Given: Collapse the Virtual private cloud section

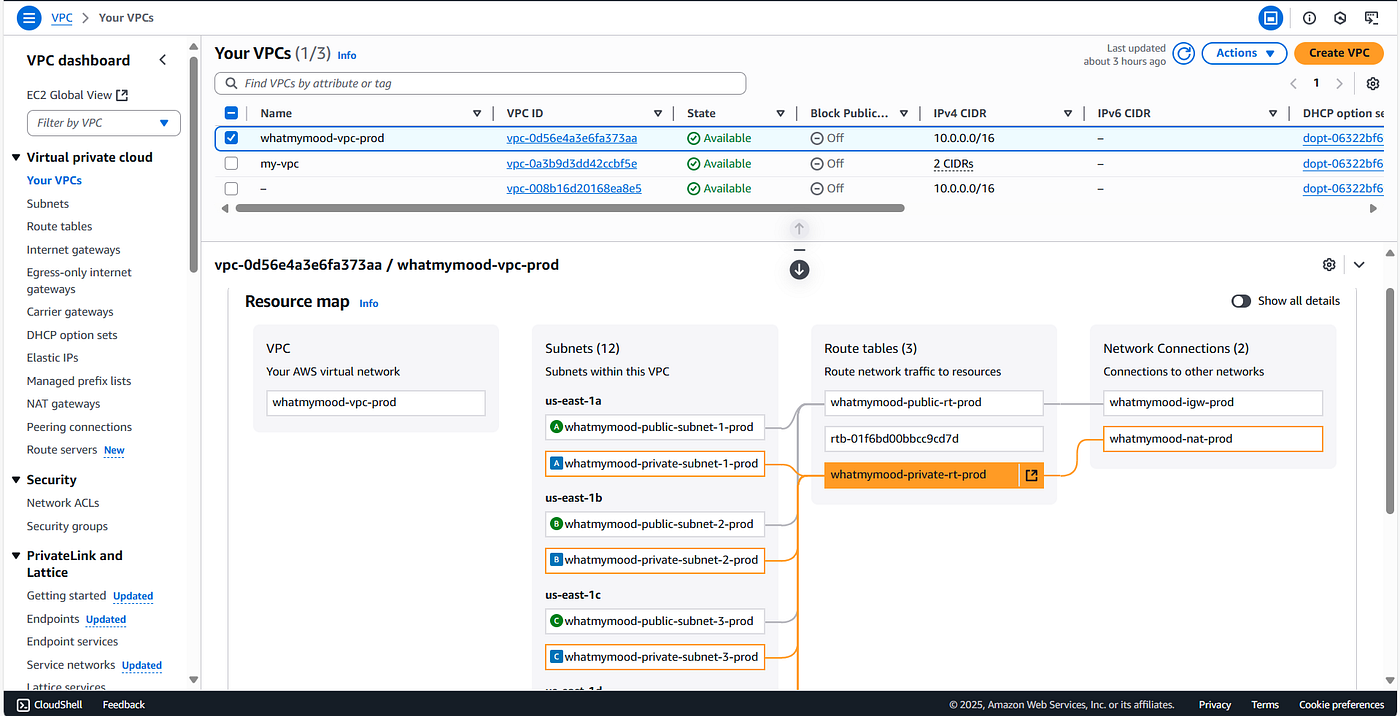Looking at the screenshot, I should point(16,157).
